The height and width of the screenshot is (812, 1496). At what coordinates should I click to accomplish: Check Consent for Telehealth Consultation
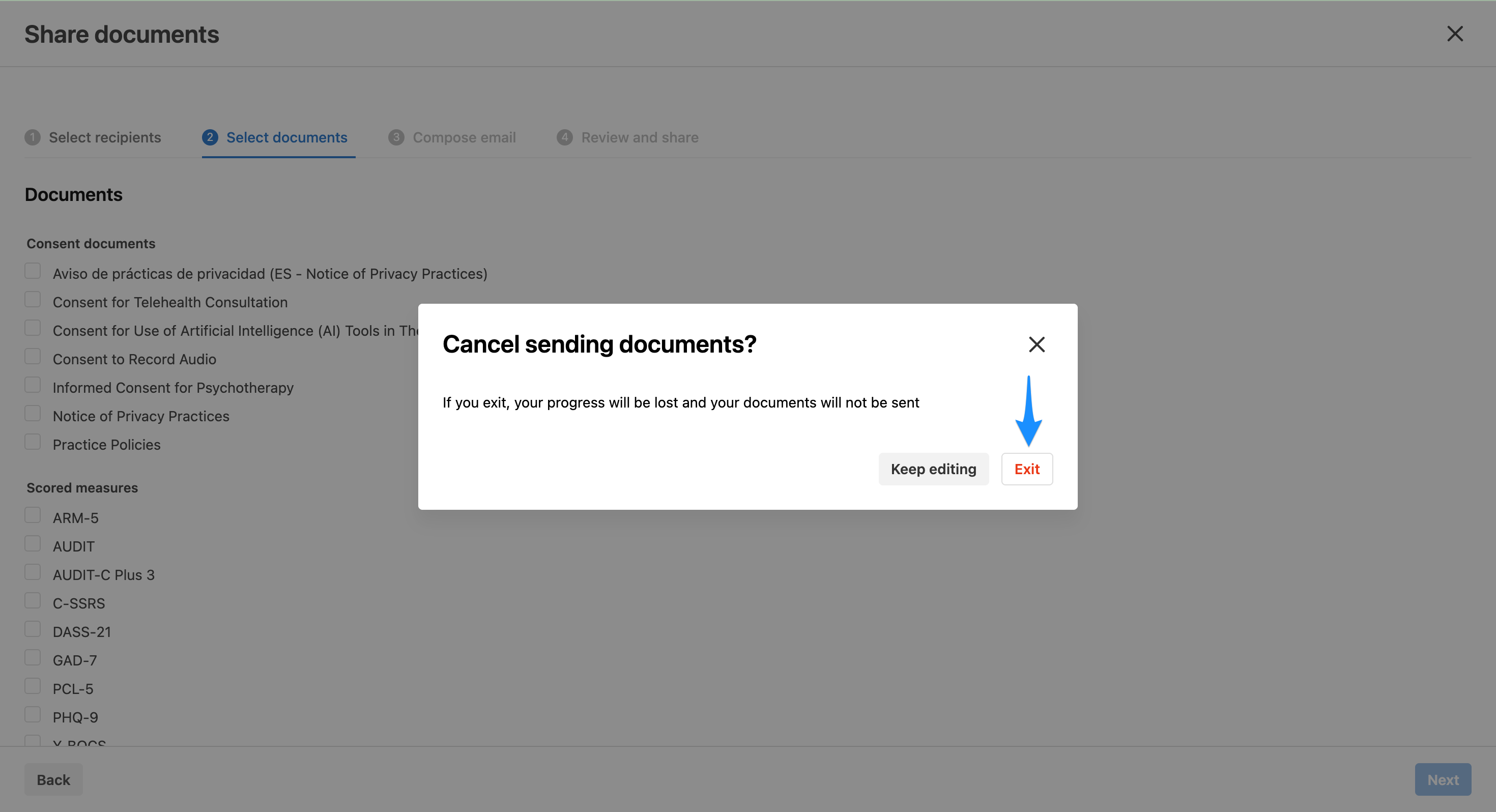click(x=33, y=300)
